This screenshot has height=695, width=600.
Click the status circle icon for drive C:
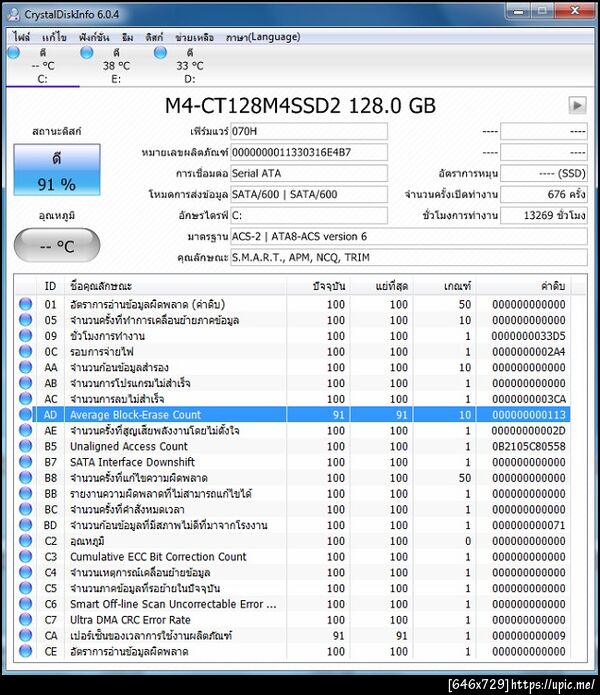pos(14,53)
